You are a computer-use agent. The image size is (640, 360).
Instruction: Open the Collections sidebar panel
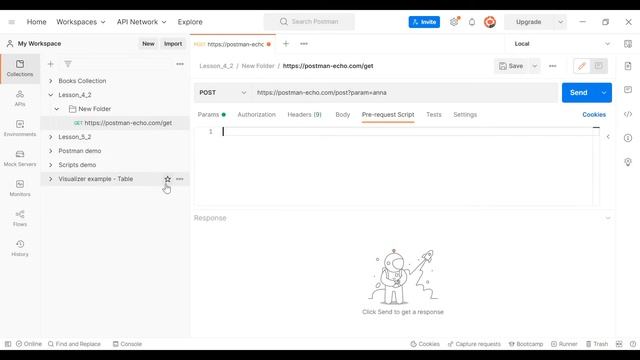click(20, 68)
